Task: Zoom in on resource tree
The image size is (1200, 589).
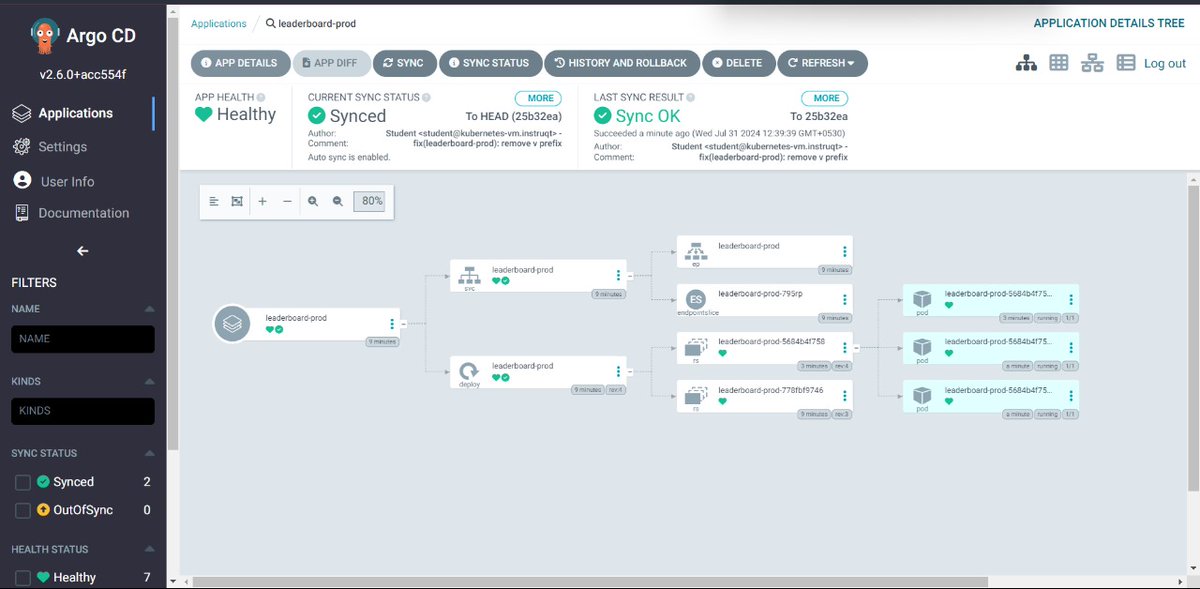Action: pyautogui.click(x=313, y=201)
